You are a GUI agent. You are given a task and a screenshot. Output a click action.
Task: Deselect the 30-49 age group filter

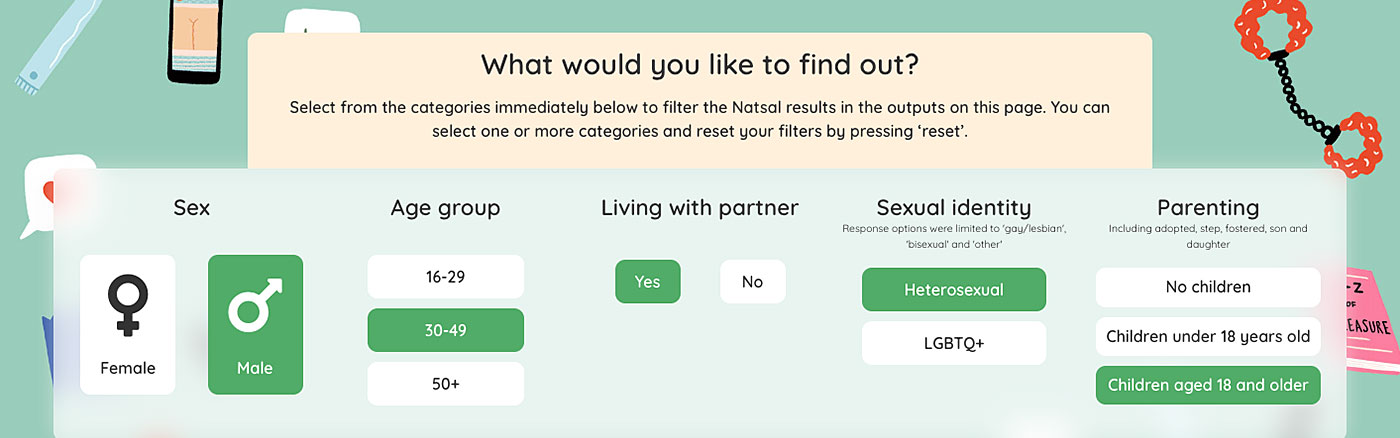point(445,330)
